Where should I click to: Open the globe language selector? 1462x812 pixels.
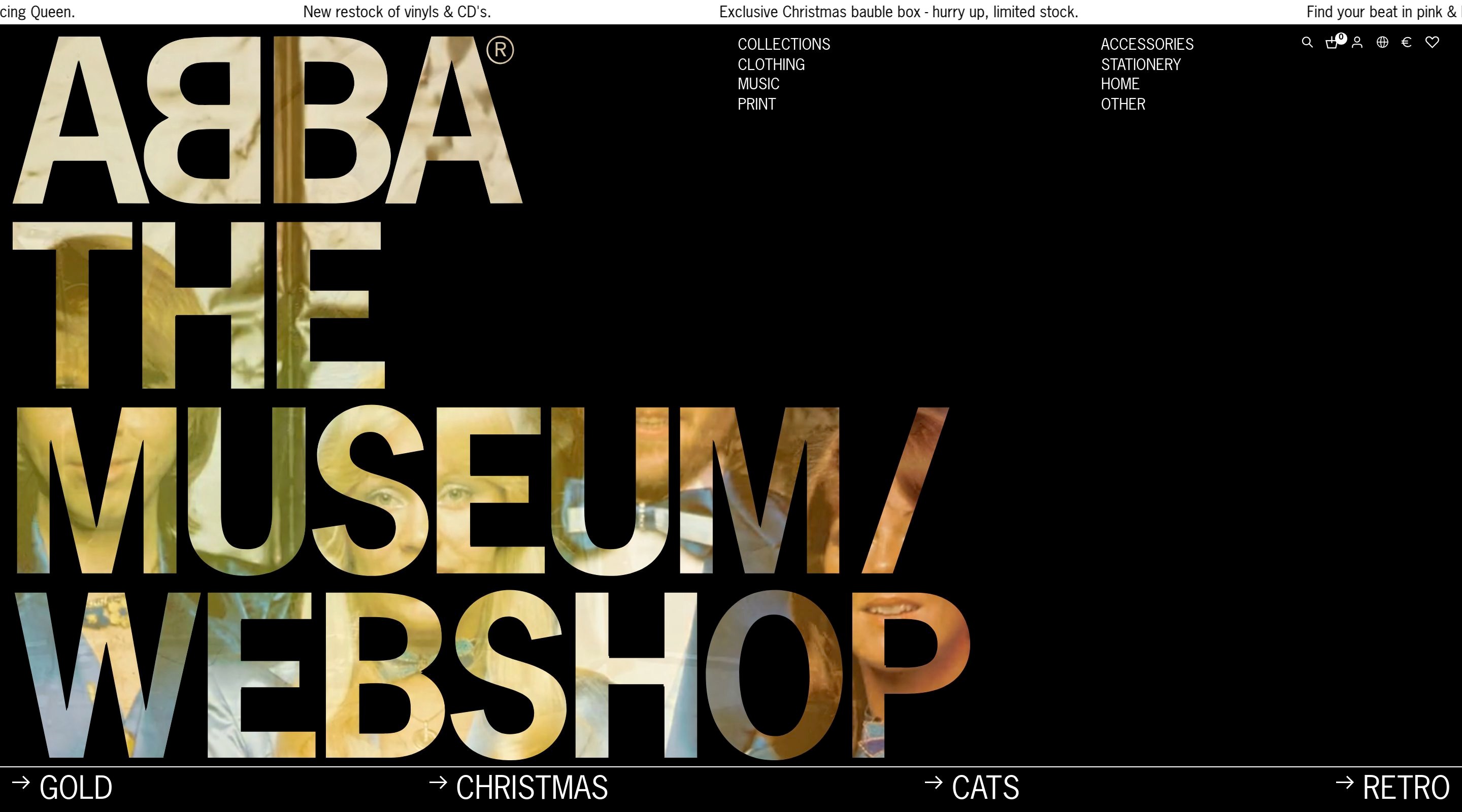click(x=1382, y=43)
